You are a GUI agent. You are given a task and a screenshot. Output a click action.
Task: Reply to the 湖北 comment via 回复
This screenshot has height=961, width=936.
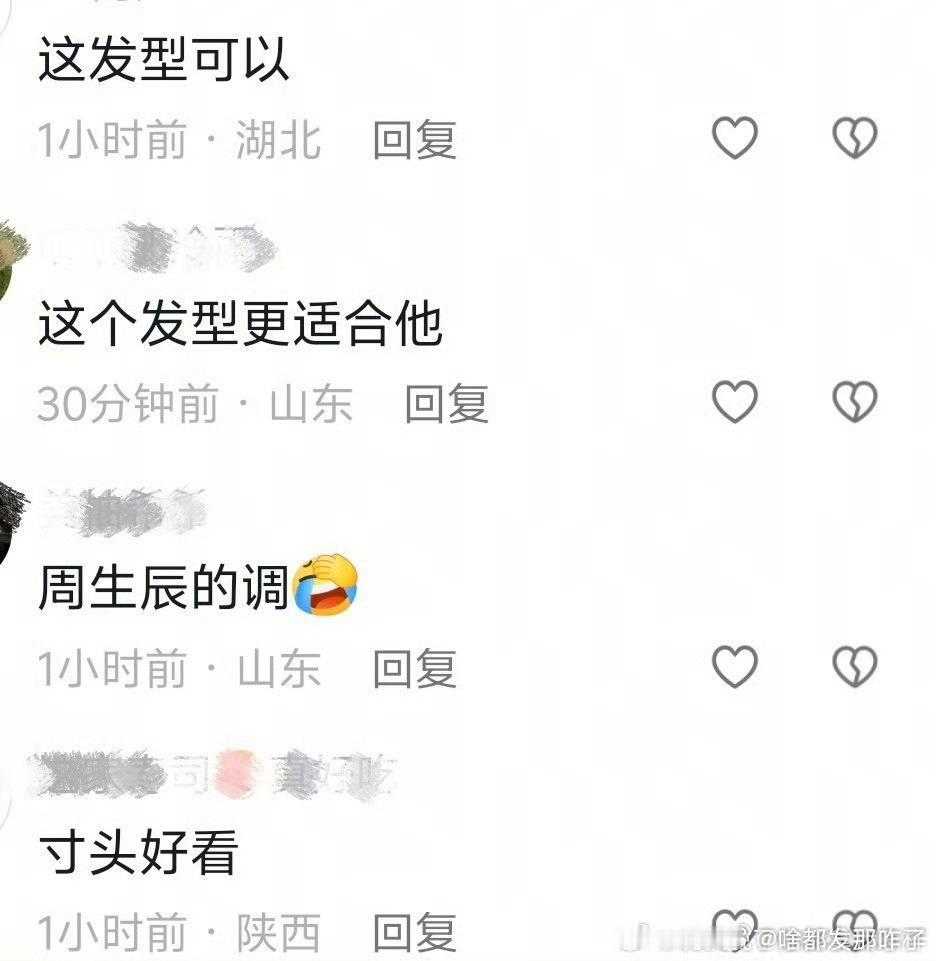pos(415,139)
